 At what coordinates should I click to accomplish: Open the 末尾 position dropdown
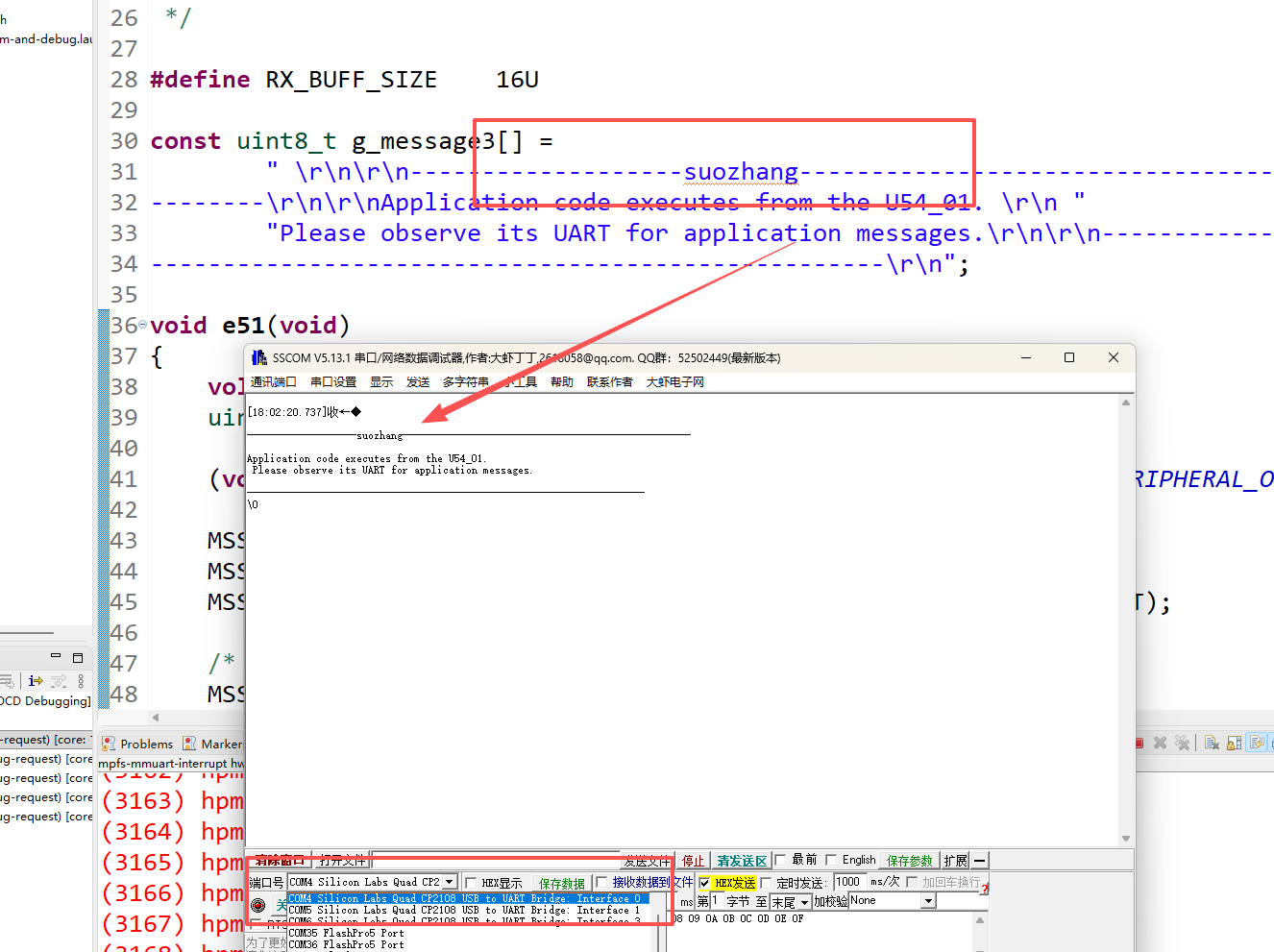tap(804, 902)
